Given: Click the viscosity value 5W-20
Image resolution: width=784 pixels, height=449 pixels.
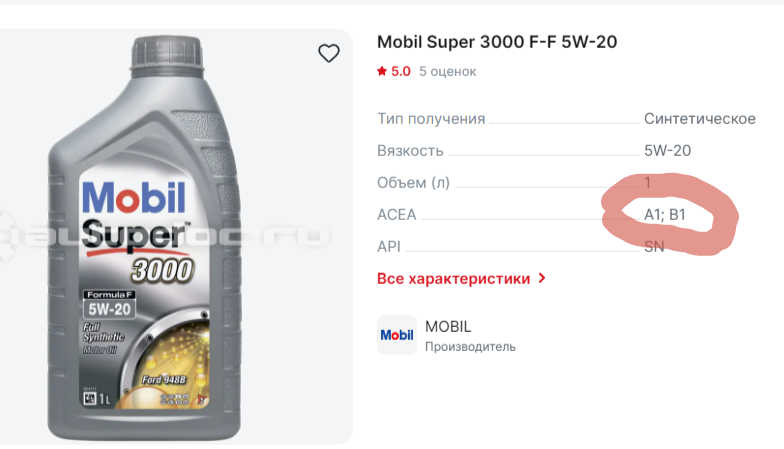Looking at the screenshot, I should [x=667, y=151].
